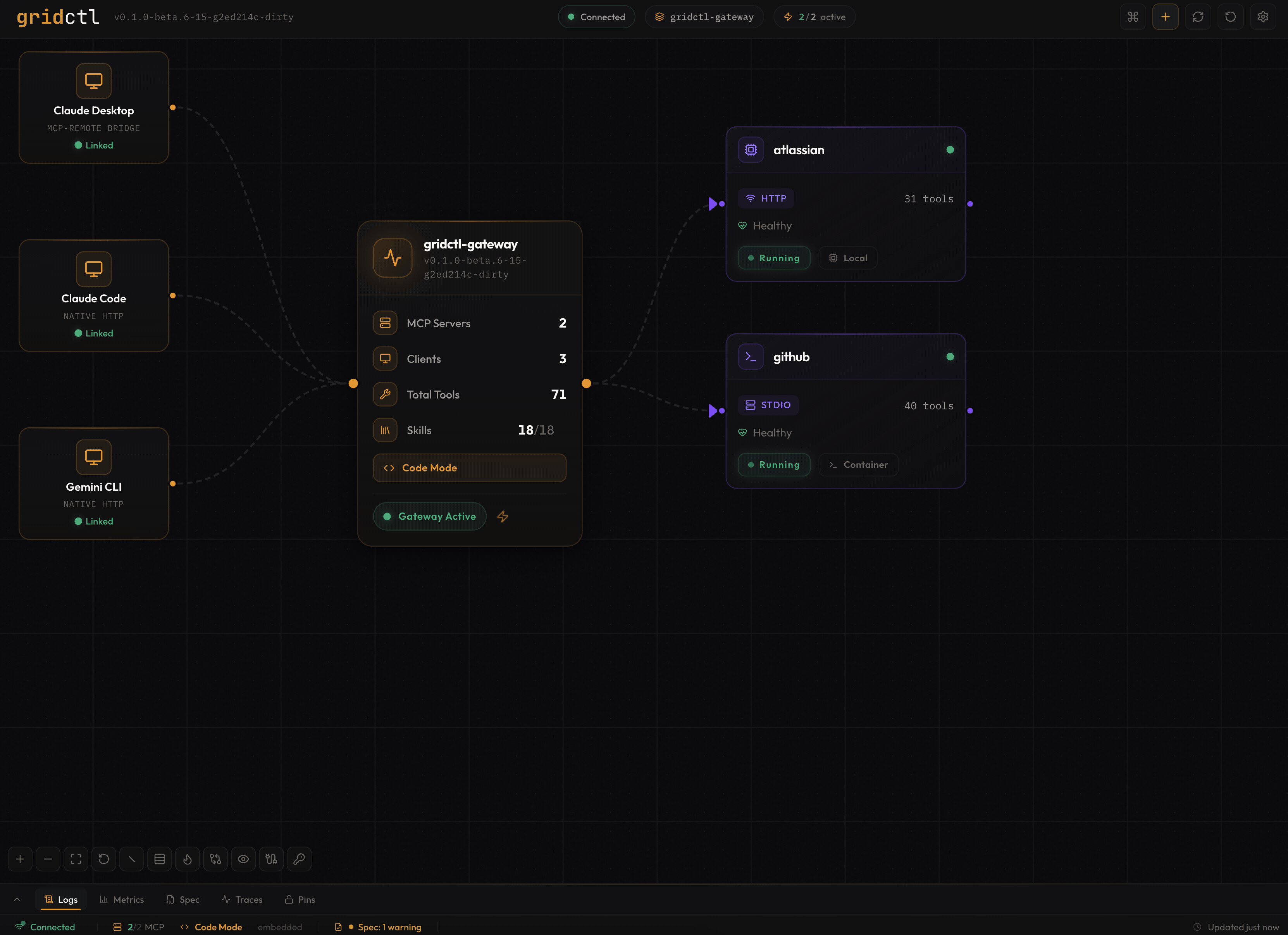
Task: Toggle the eye visibility button
Action: click(x=243, y=859)
